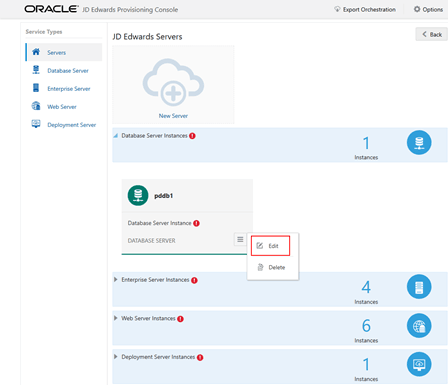Click the DATABASE SERVER label on card

151,241
